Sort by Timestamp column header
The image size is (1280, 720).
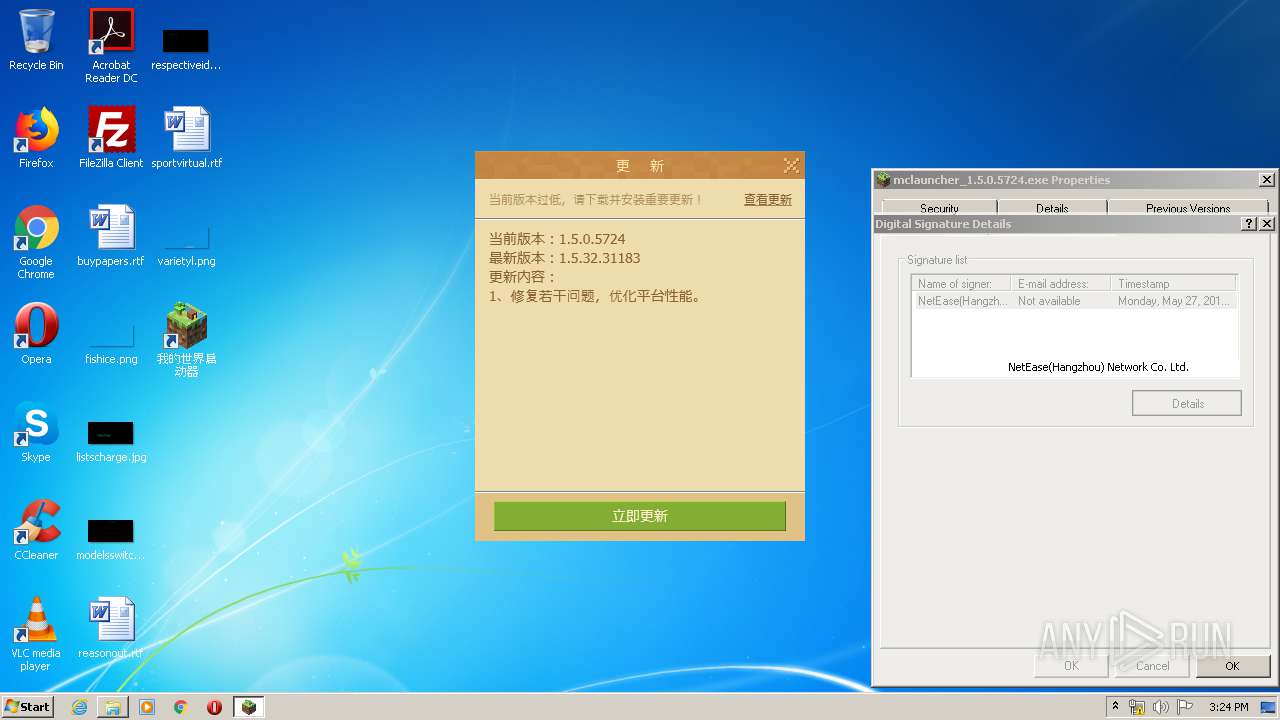1174,284
